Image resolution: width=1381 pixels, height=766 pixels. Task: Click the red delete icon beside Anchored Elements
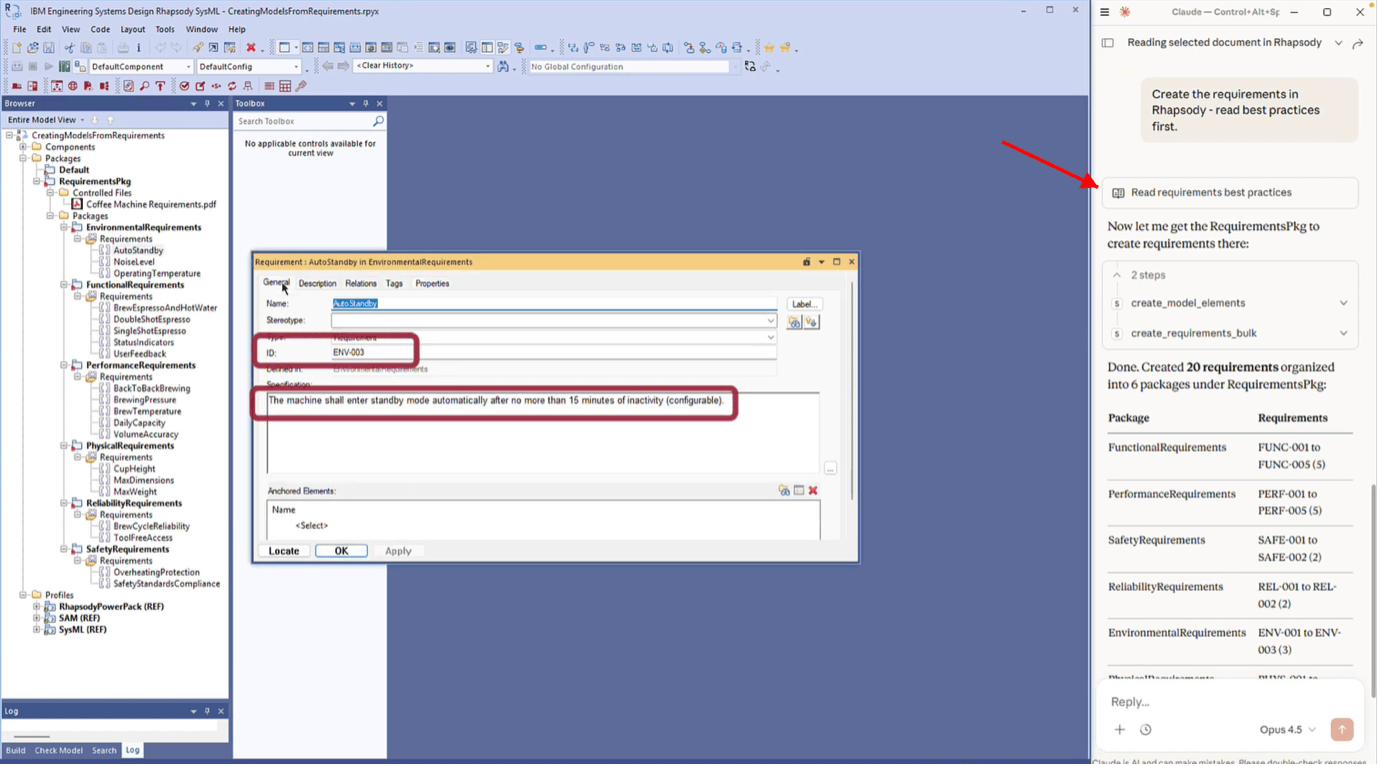(x=813, y=491)
